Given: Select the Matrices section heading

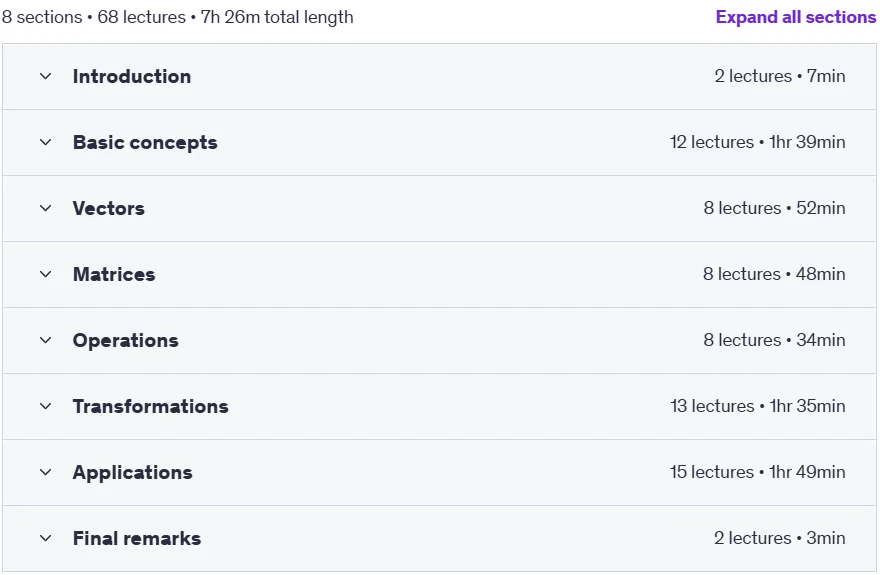Looking at the screenshot, I should [x=114, y=274].
